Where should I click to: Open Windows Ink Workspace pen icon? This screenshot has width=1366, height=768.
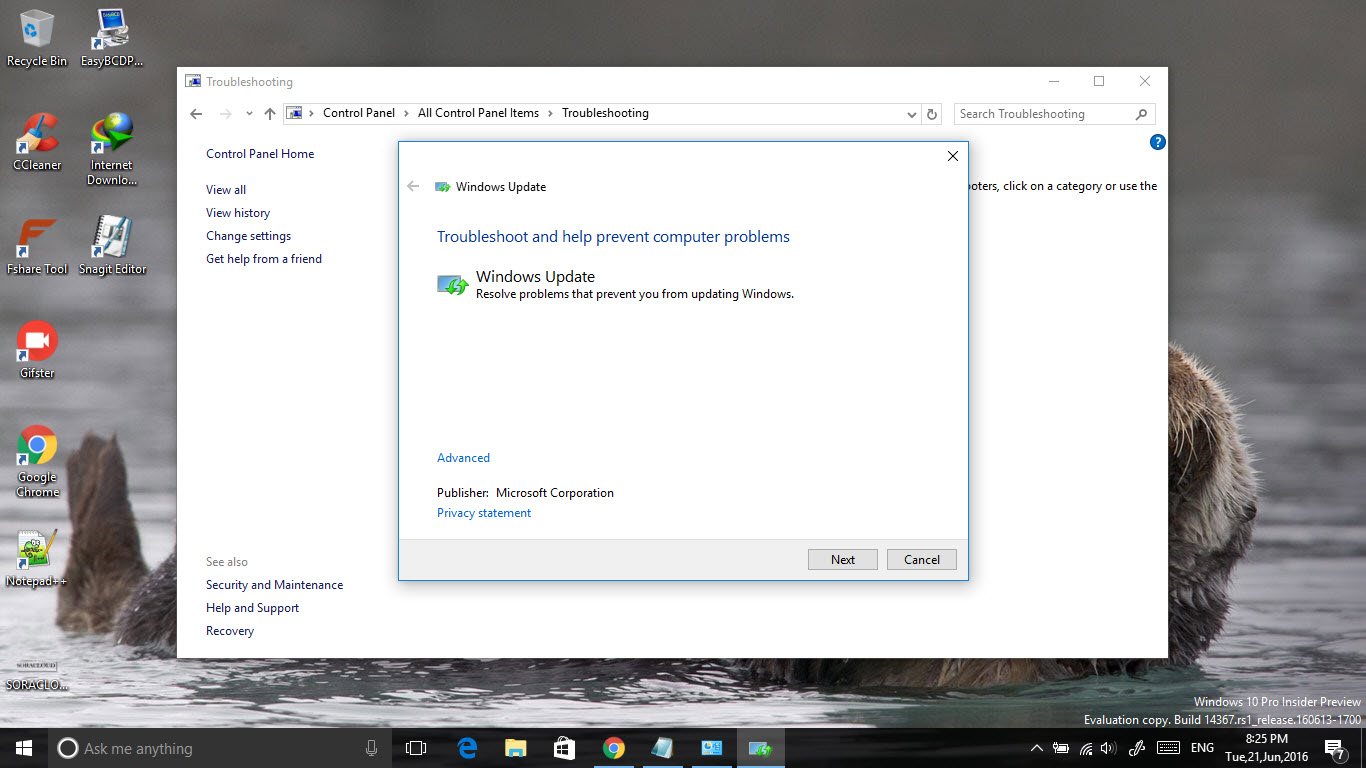coord(1136,748)
